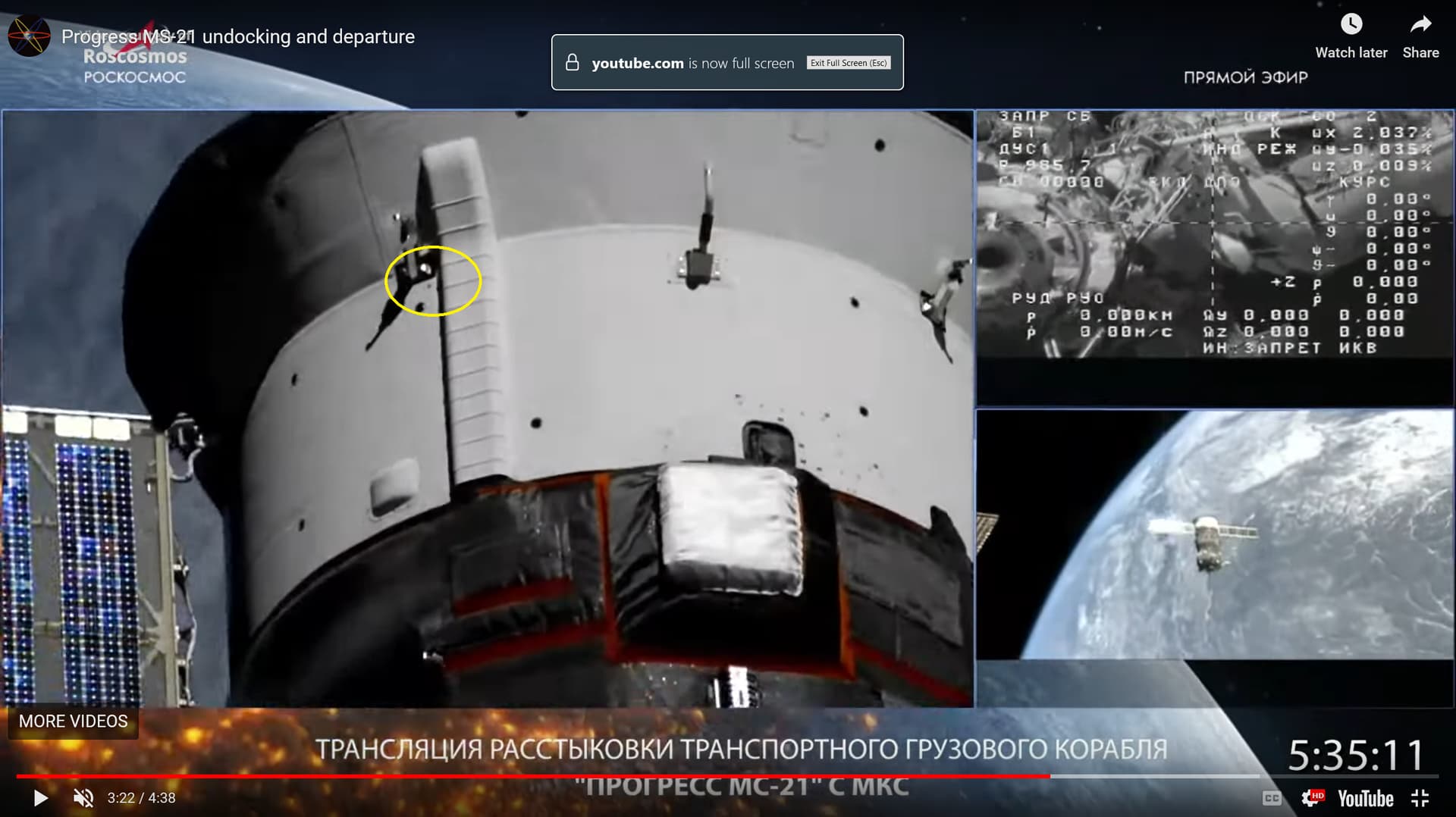This screenshot has height=817, width=1456.
Task: Expand the MORE VIDEOS panel
Action: [73, 721]
